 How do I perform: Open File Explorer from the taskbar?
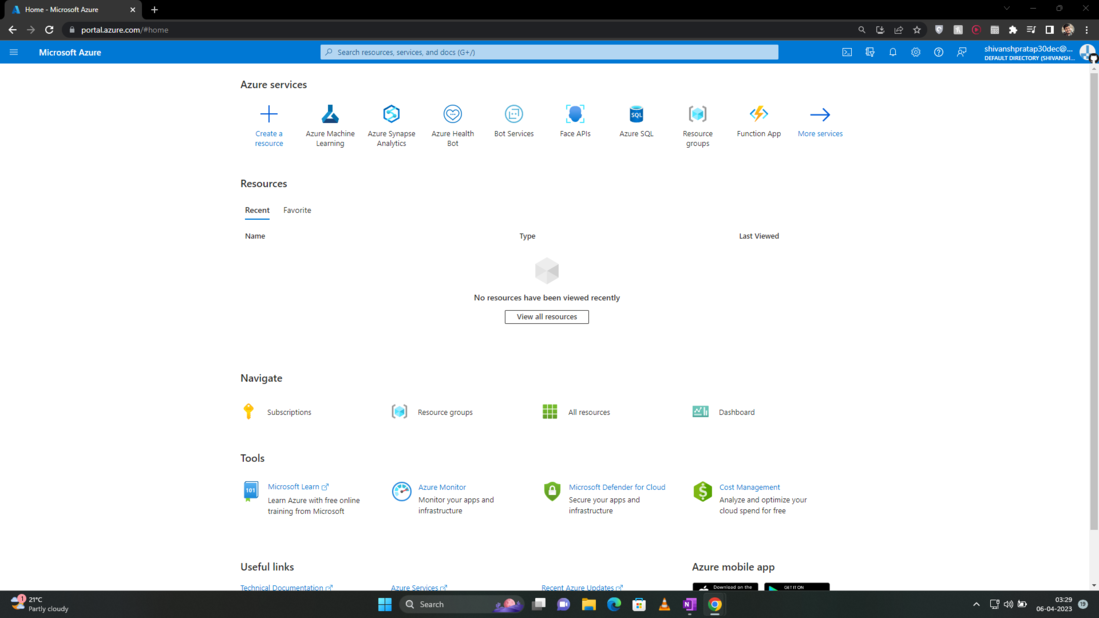[589, 604]
